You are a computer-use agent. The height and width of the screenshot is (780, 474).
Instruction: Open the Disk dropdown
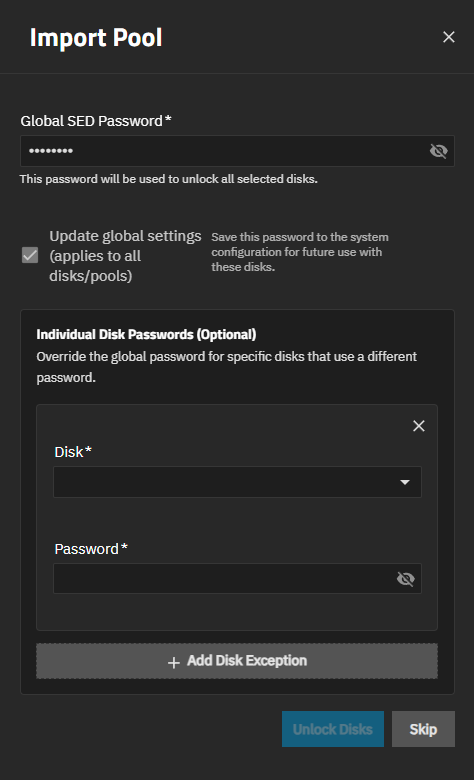pos(237,482)
